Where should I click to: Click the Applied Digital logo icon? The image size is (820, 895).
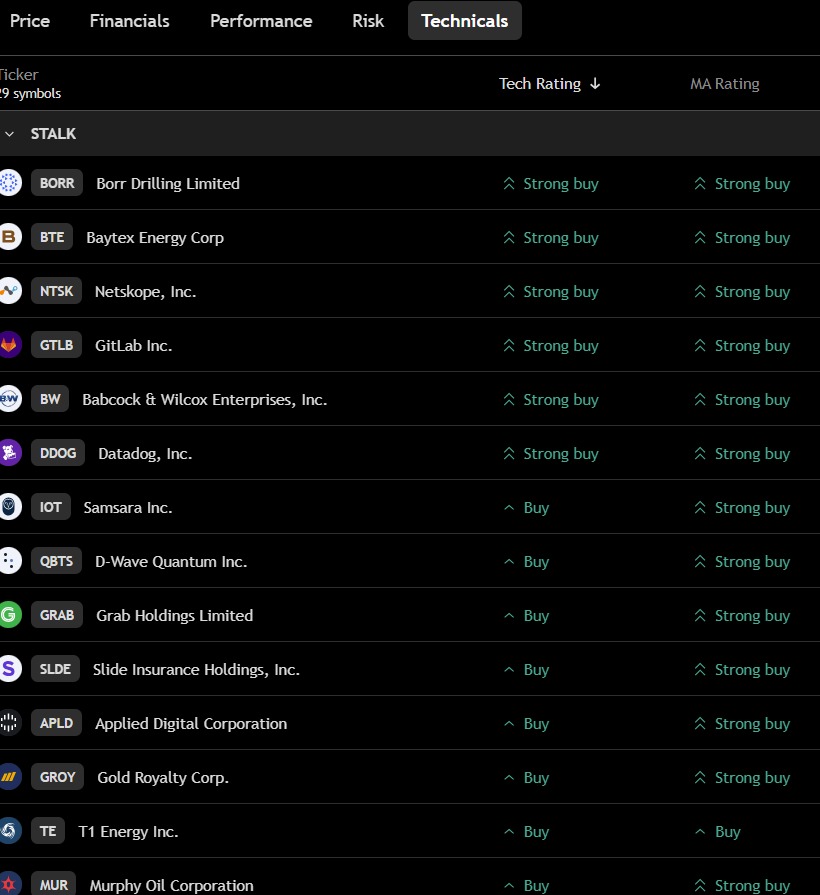[x=9, y=723]
